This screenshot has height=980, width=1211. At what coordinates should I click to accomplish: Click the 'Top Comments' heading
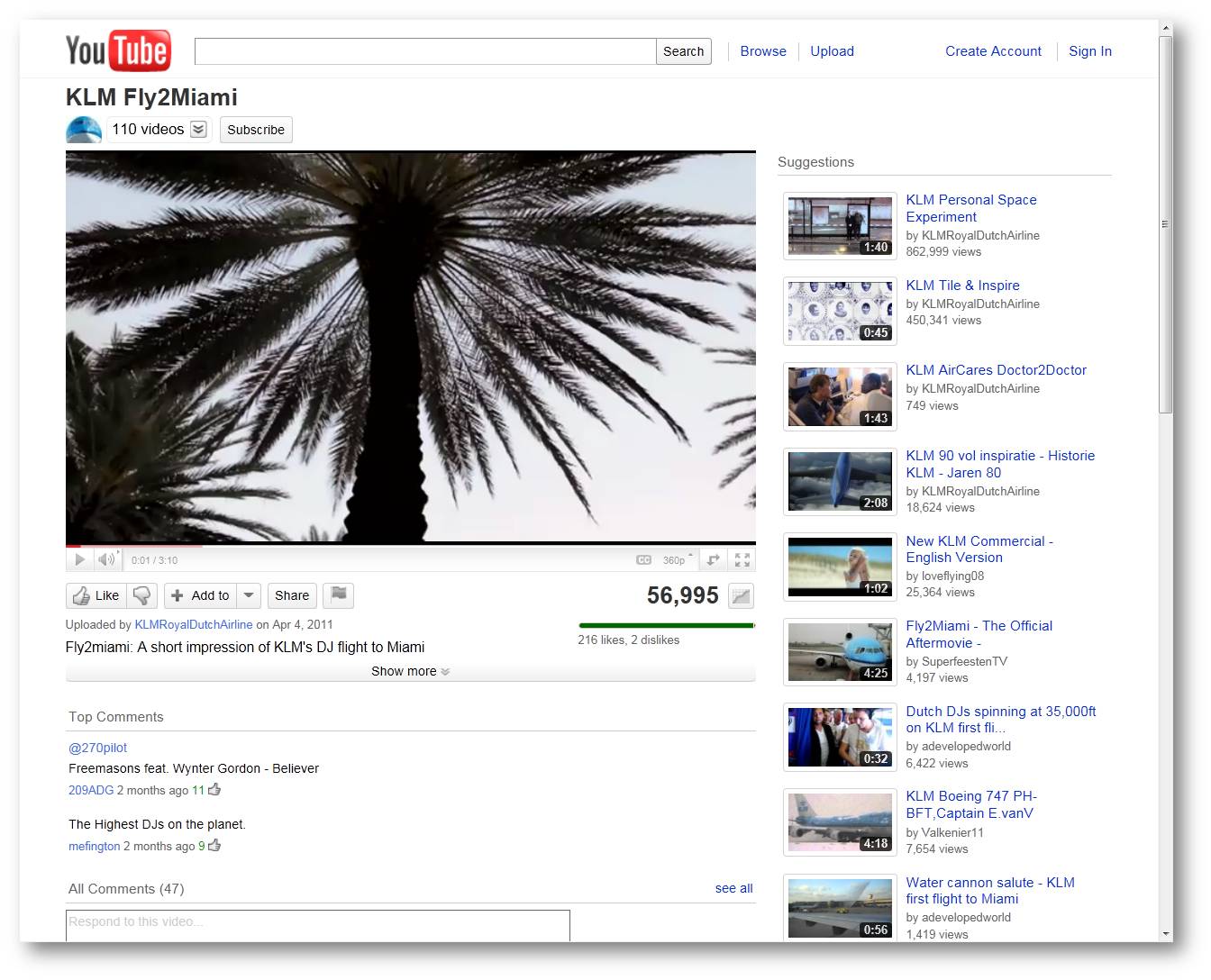[116, 717]
